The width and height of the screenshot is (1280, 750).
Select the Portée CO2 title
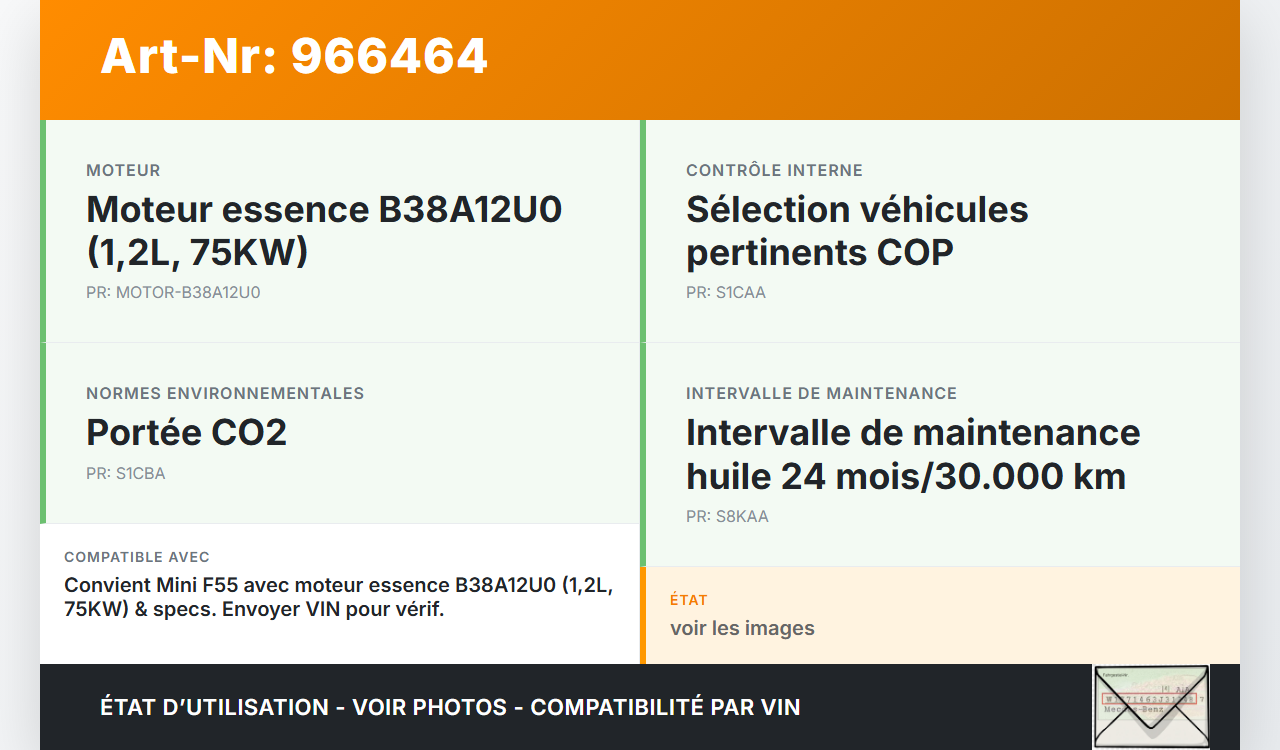click(x=186, y=432)
